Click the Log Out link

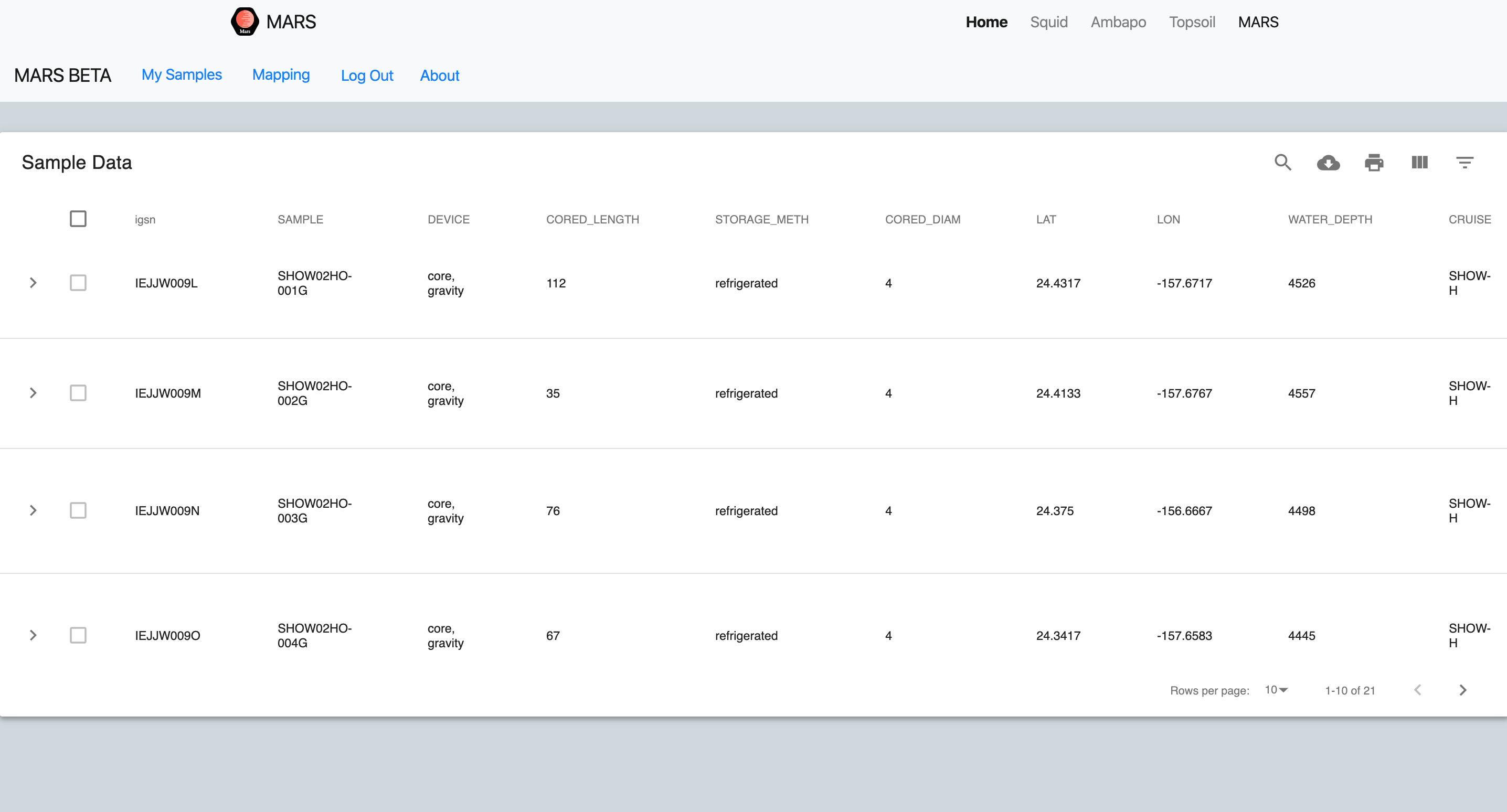pyautogui.click(x=367, y=76)
